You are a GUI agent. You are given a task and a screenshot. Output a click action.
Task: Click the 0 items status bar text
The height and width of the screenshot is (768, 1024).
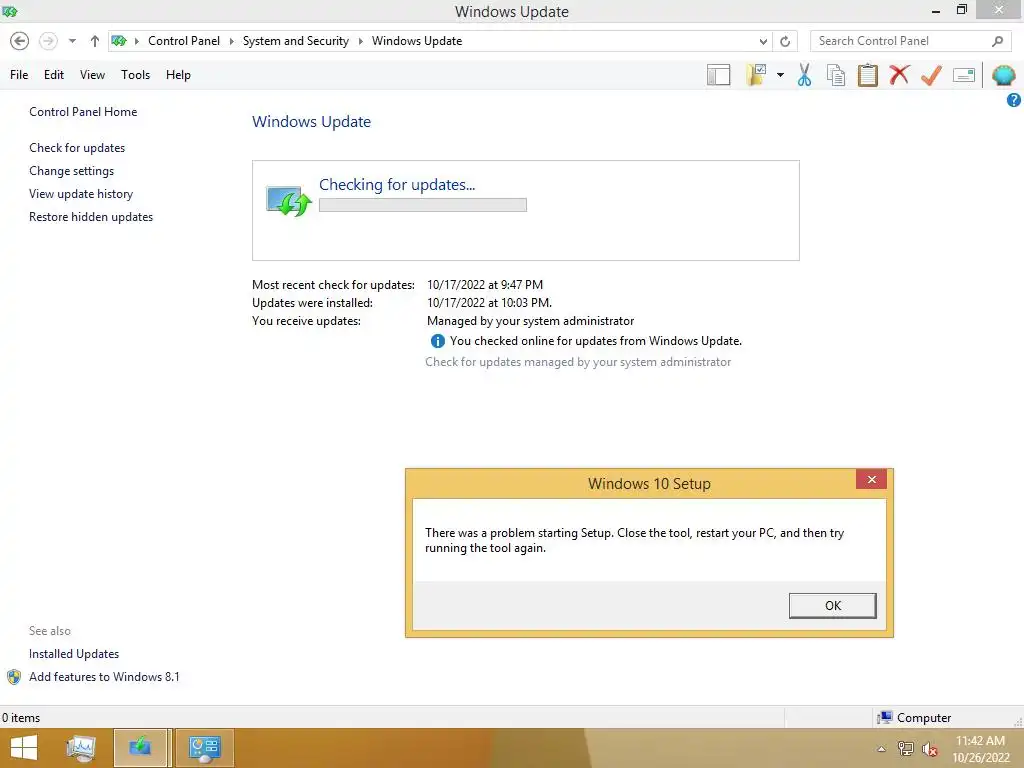click(x=21, y=718)
